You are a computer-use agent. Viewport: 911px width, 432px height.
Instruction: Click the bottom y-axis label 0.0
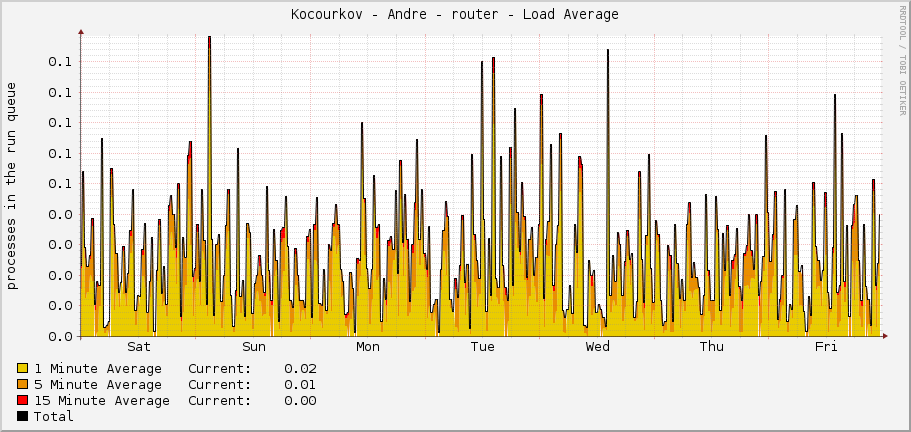pyautogui.click(x=59, y=336)
